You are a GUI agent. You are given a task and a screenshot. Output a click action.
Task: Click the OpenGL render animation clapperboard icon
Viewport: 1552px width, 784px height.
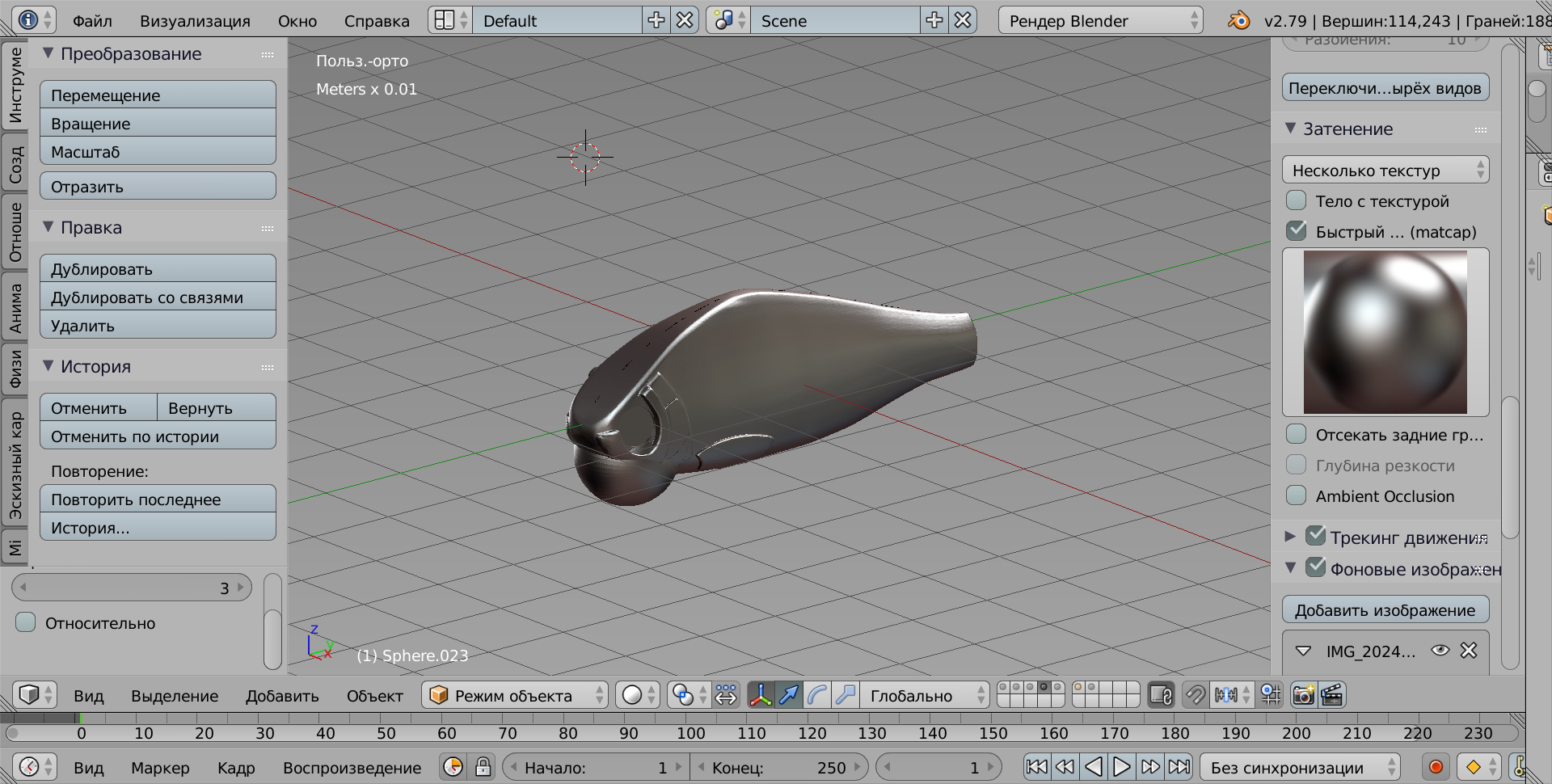1332,695
